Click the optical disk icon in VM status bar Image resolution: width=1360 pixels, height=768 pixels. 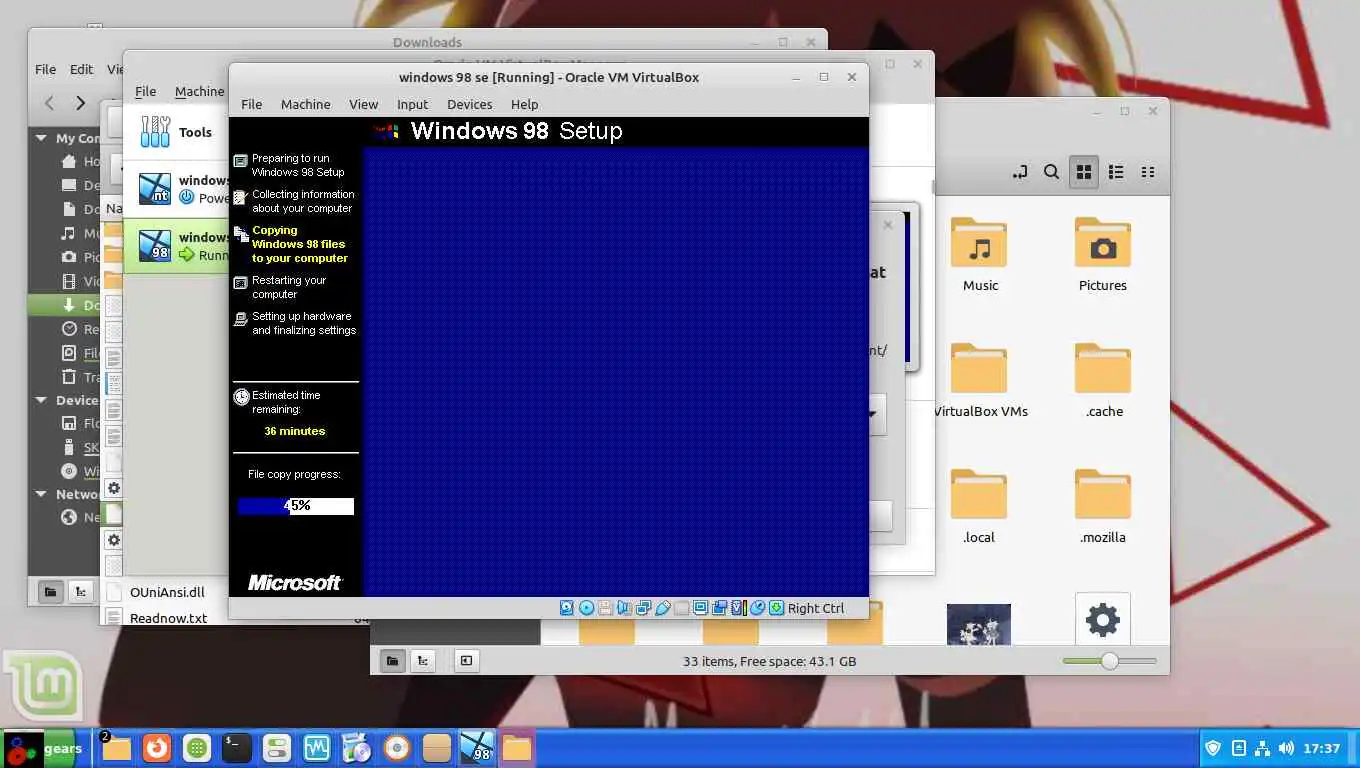coord(586,608)
